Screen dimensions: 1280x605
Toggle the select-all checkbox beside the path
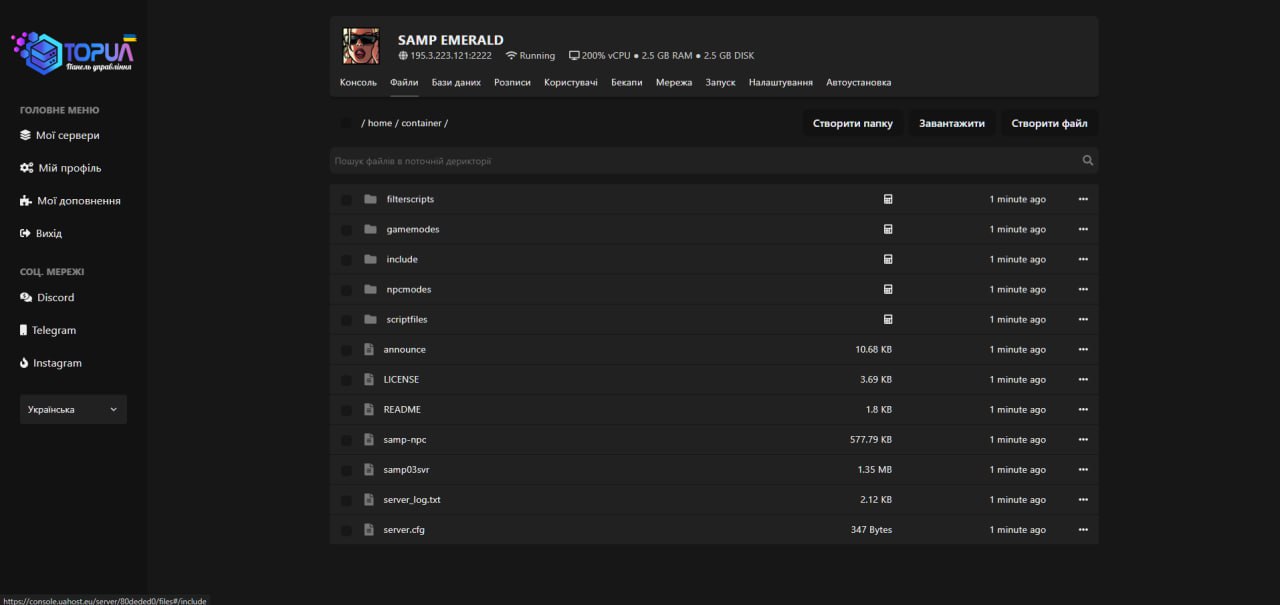point(346,123)
